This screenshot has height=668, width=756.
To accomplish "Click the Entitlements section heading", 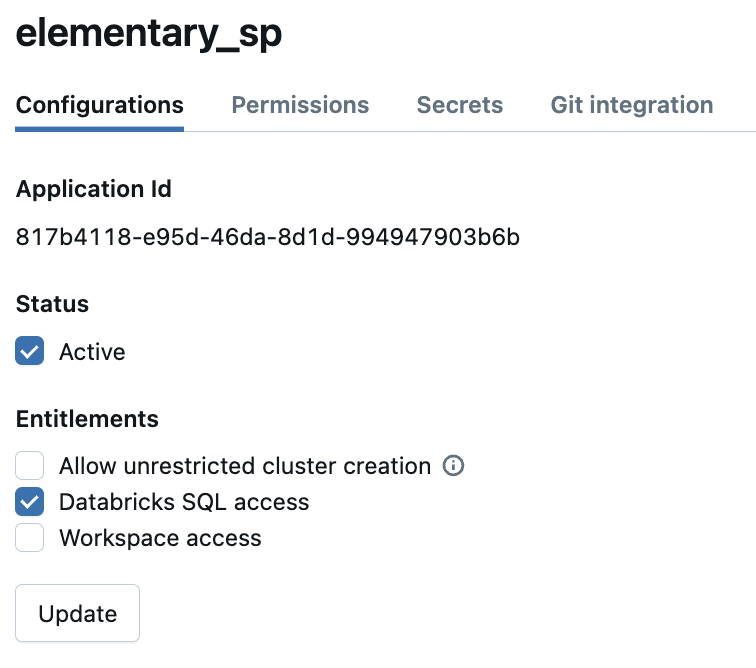I will [x=87, y=419].
